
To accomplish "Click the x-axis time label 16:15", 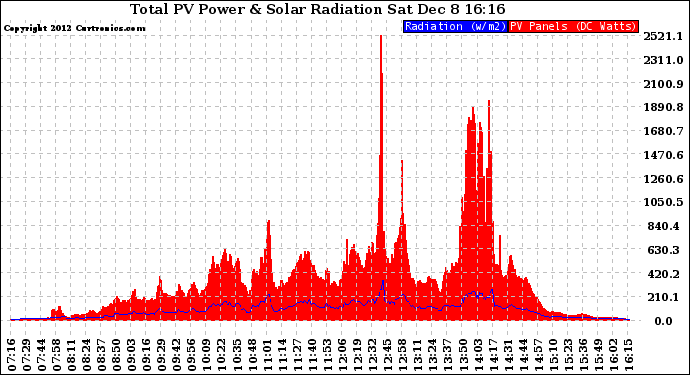I will click(x=628, y=354).
